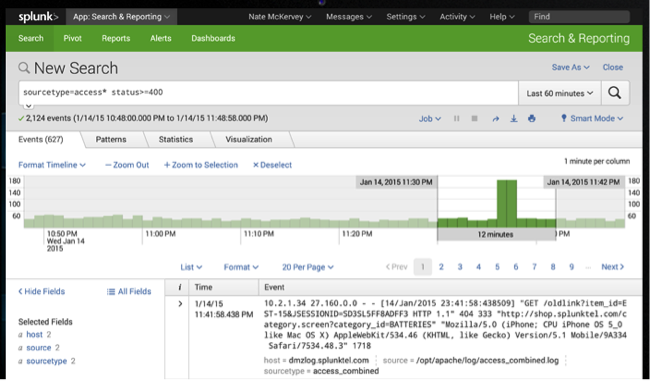This screenshot has width=650, height=382.
Task: Export search results with download icon
Action: [514, 119]
